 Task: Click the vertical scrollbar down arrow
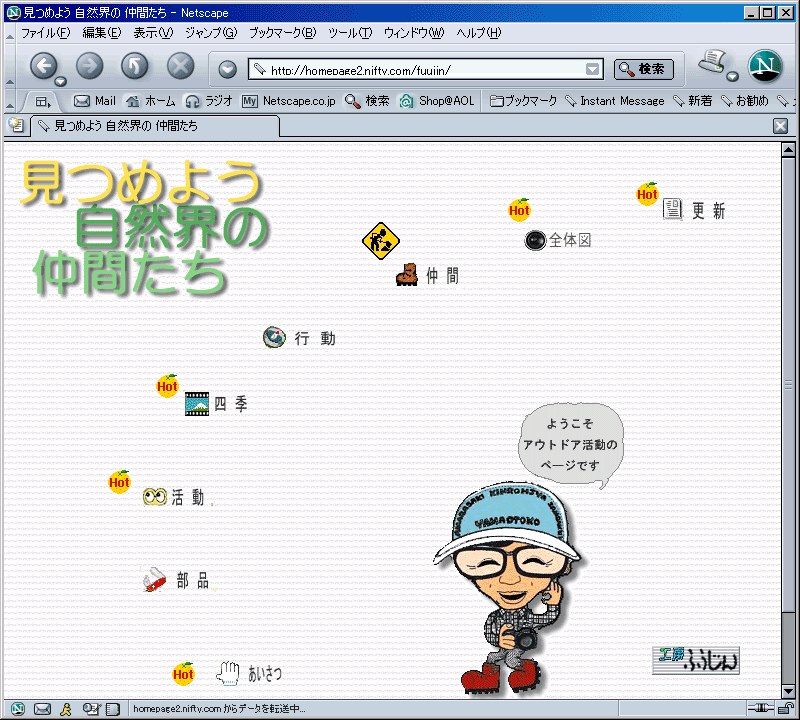click(788, 691)
